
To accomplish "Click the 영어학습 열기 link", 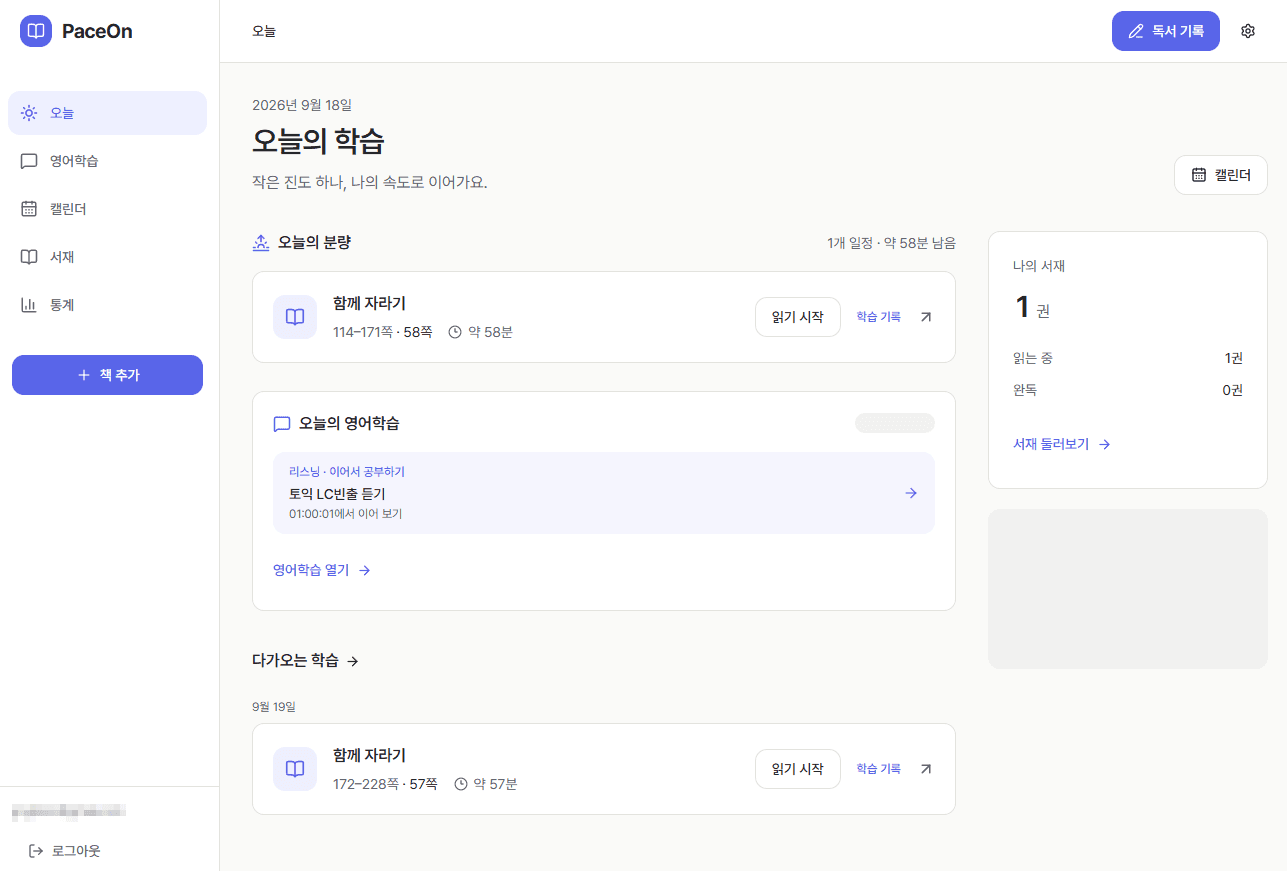I will tap(322, 570).
